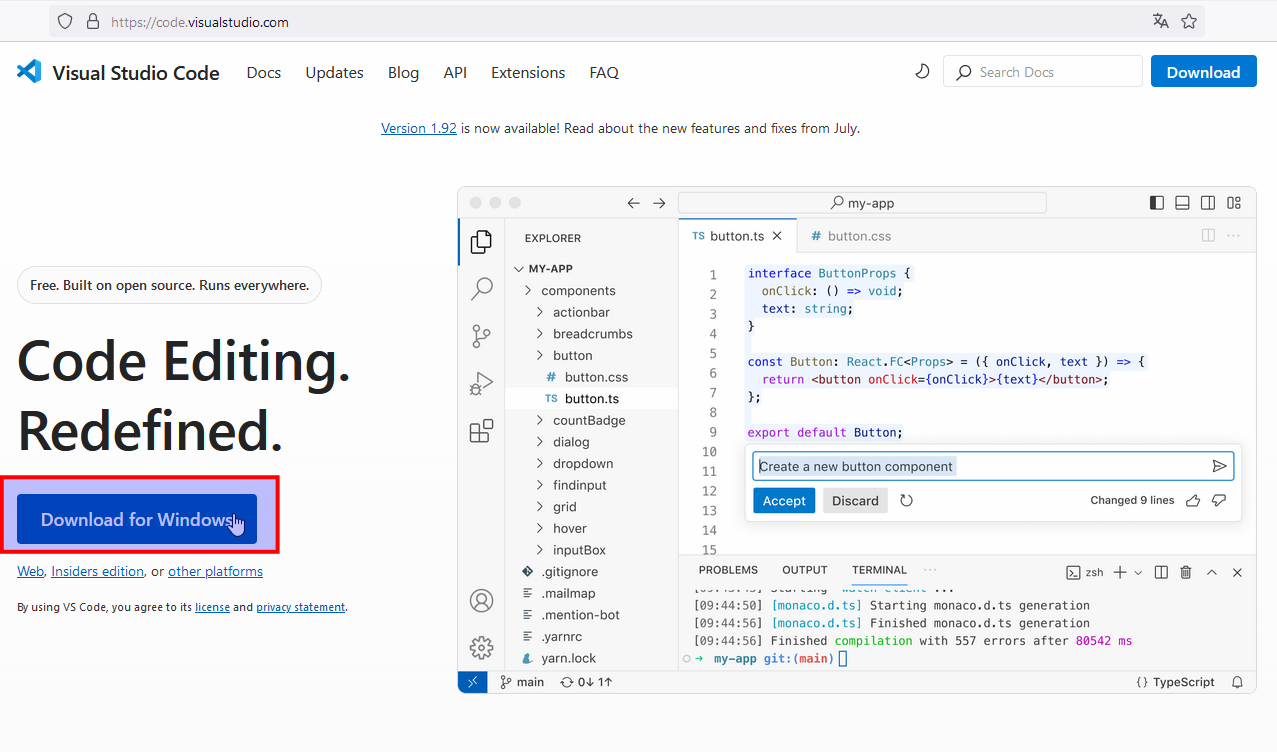The height and width of the screenshot is (752, 1277).
Task: Click the customize layout icon
Action: click(x=1235, y=203)
